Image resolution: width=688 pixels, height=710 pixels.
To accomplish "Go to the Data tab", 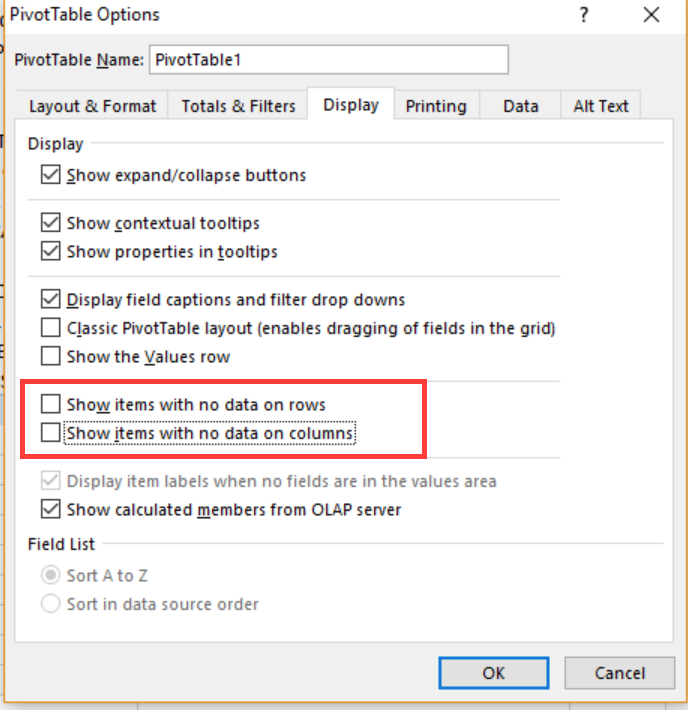I will coord(520,106).
